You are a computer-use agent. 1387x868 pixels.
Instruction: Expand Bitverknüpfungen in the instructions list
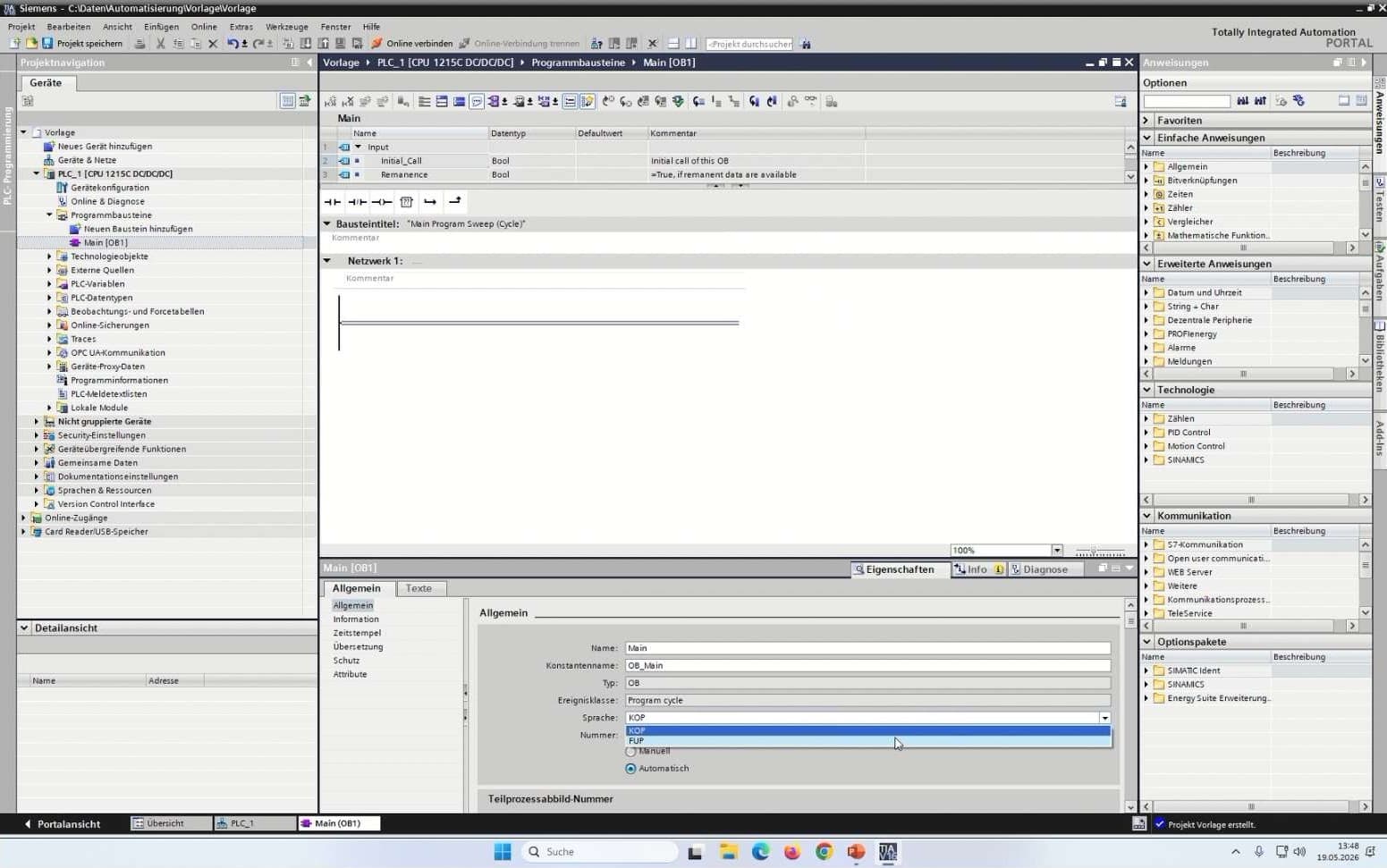pos(1146,181)
